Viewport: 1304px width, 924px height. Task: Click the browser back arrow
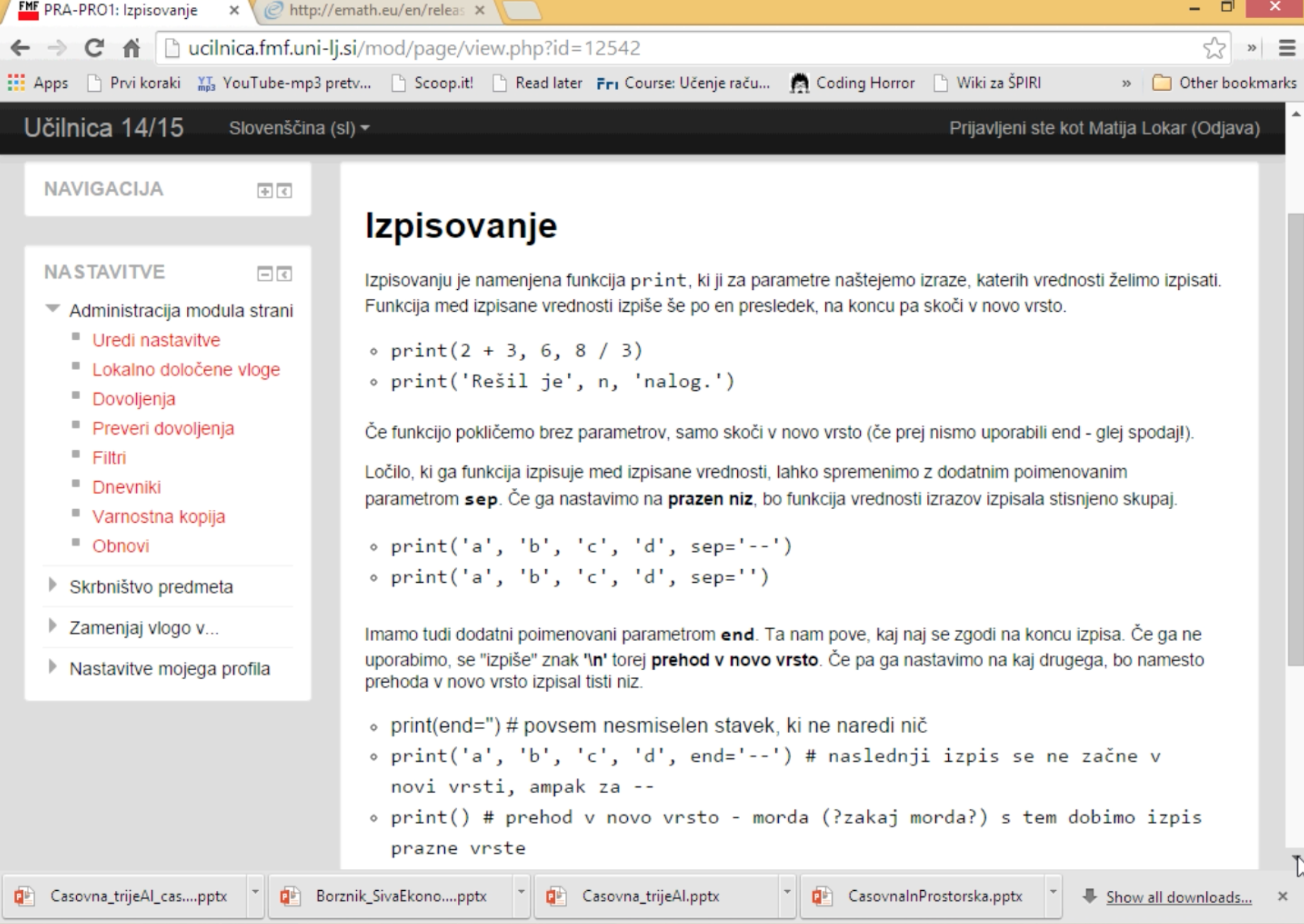(x=20, y=48)
